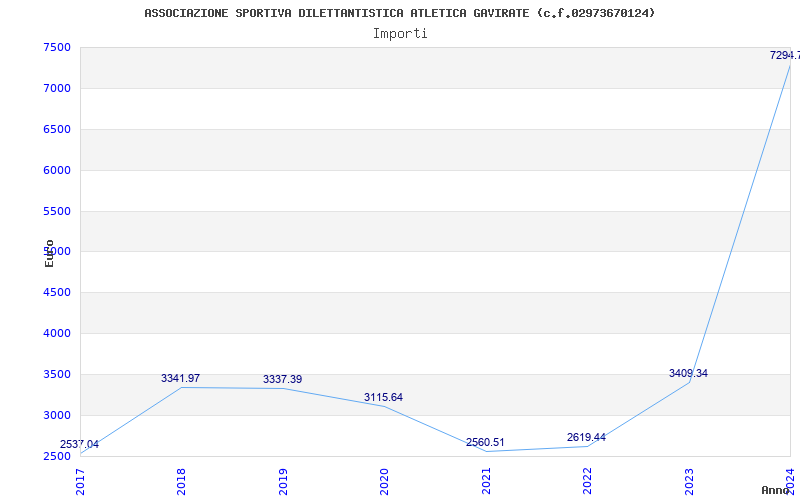
Task: Click the 2023 x-axis year label
Action: click(x=689, y=482)
